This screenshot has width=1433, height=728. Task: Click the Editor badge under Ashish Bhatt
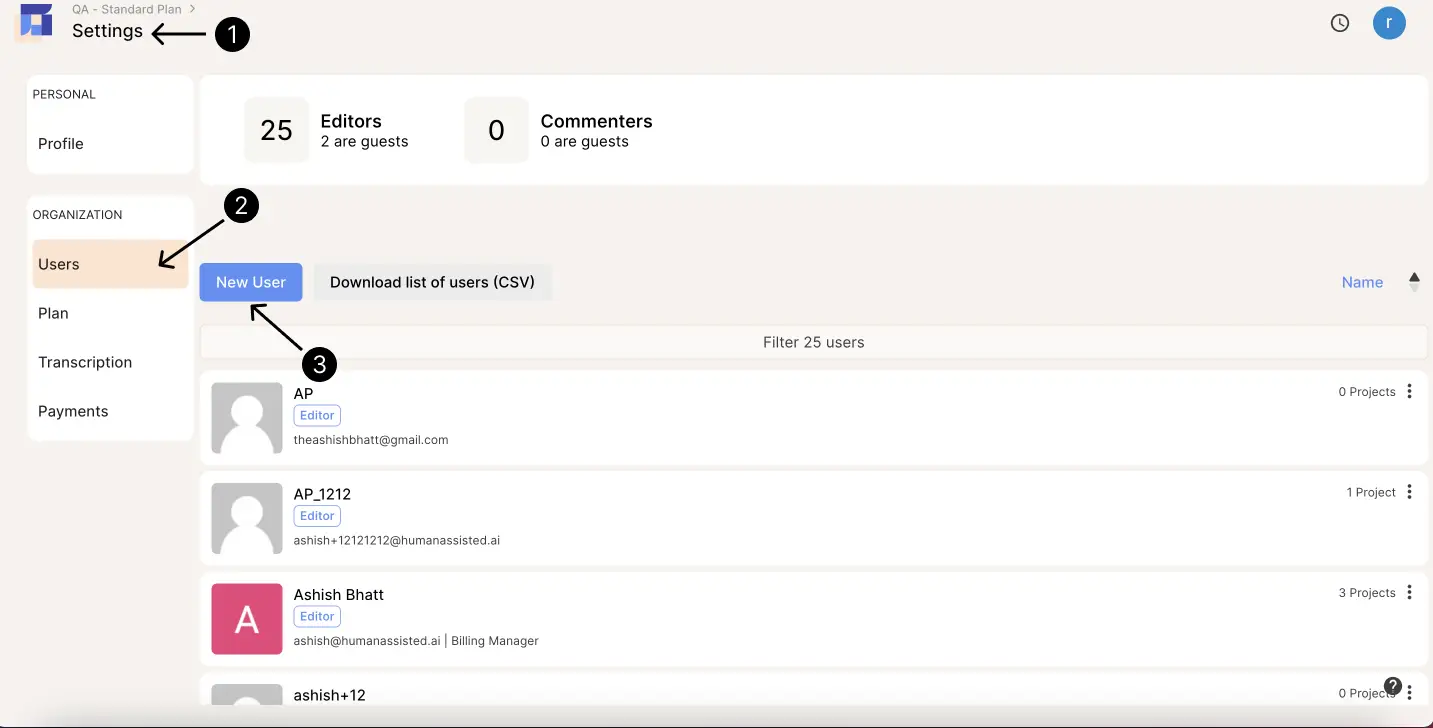(317, 616)
